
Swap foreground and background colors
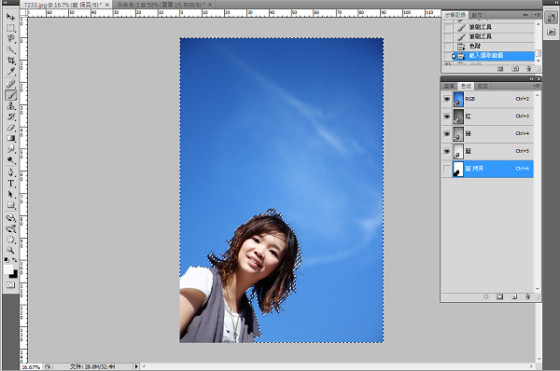click(x=15, y=260)
